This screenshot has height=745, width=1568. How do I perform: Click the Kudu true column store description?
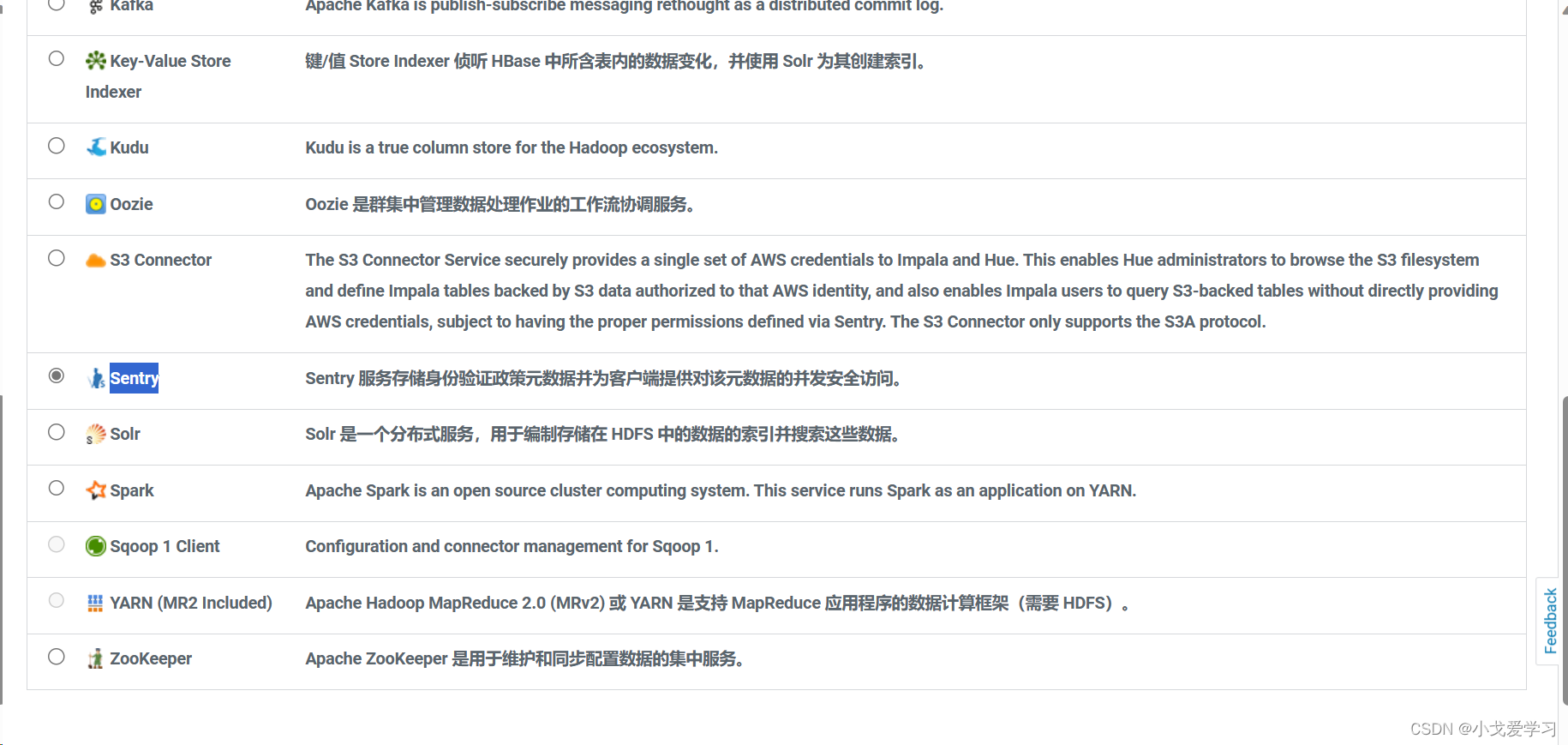pyautogui.click(x=512, y=147)
